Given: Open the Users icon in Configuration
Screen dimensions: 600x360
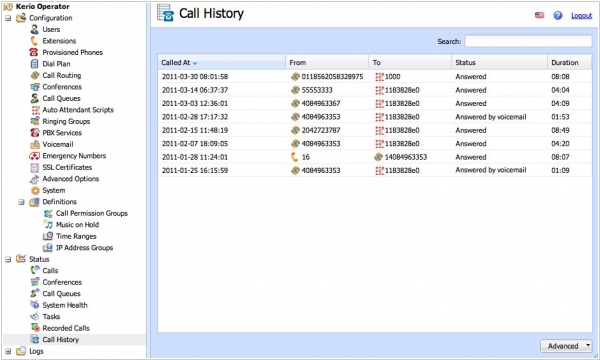Looking at the screenshot, I should [x=34, y=29].
